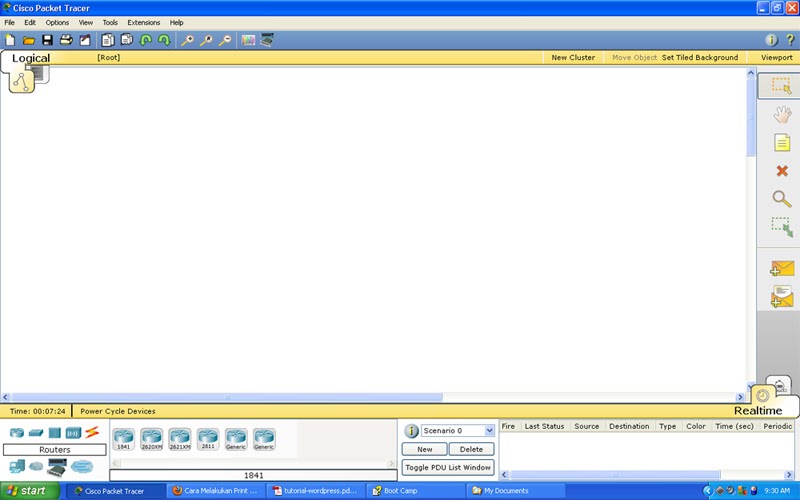Viewport: 800px width, 500px height.
Task: Pick the Resize Shape tool
Action: (x=782, y=227)
